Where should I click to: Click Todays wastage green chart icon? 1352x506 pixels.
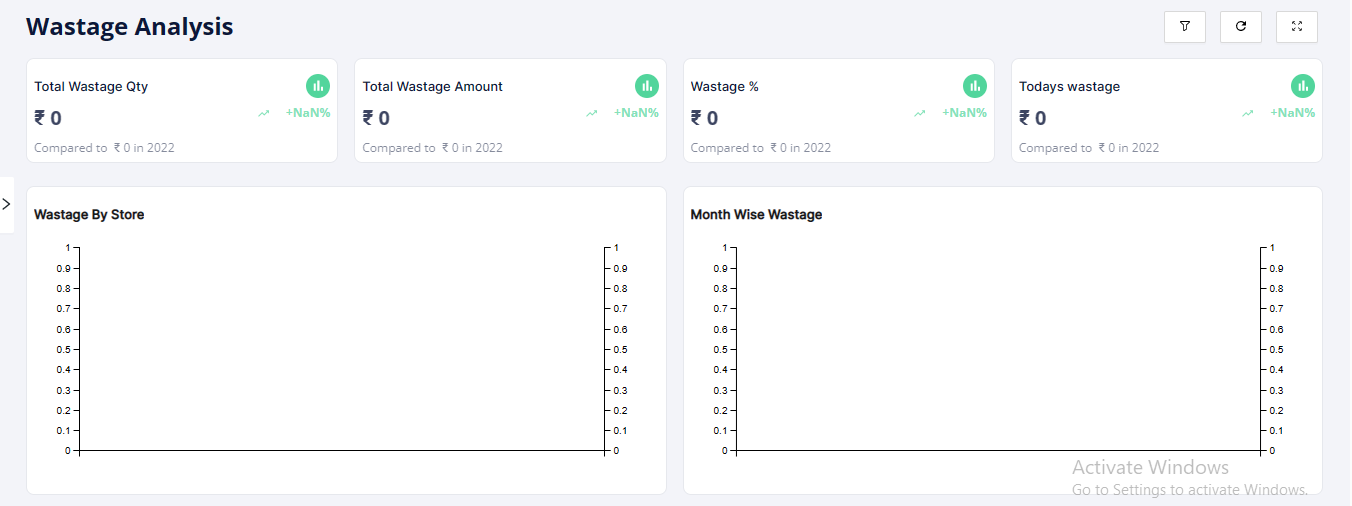tap(1303, 86)
